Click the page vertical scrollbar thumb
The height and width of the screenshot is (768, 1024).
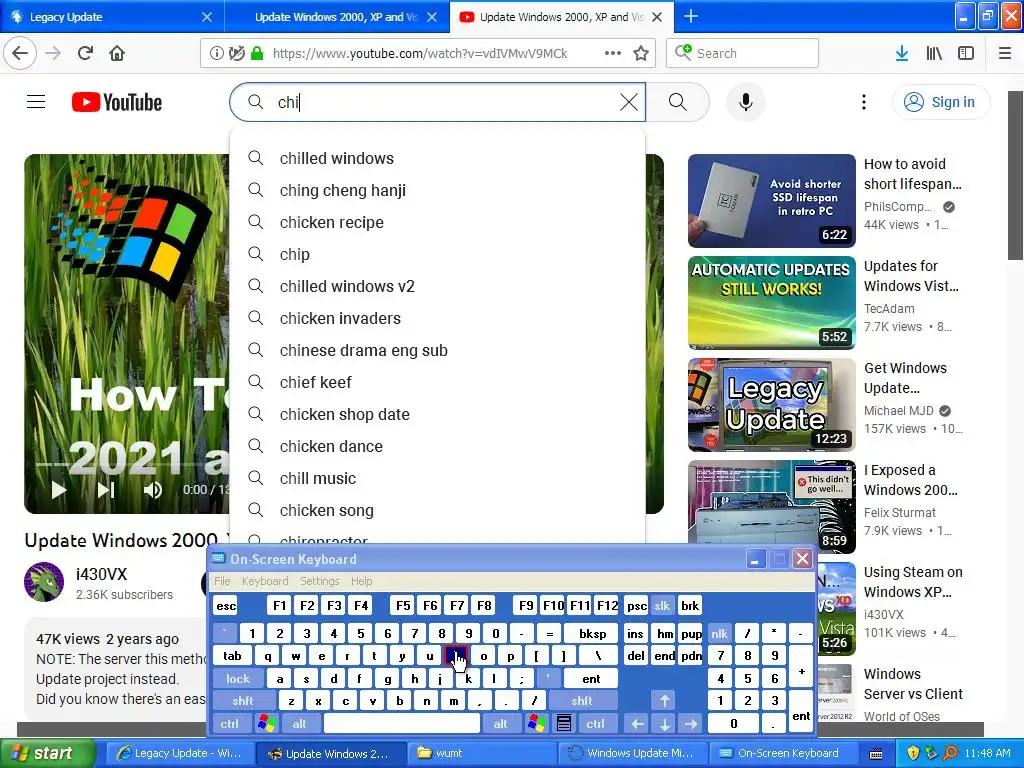(1015, 175)
